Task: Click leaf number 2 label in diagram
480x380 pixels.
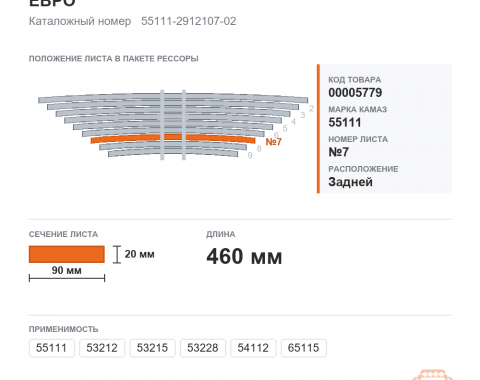Action: [x=311, y=108]
